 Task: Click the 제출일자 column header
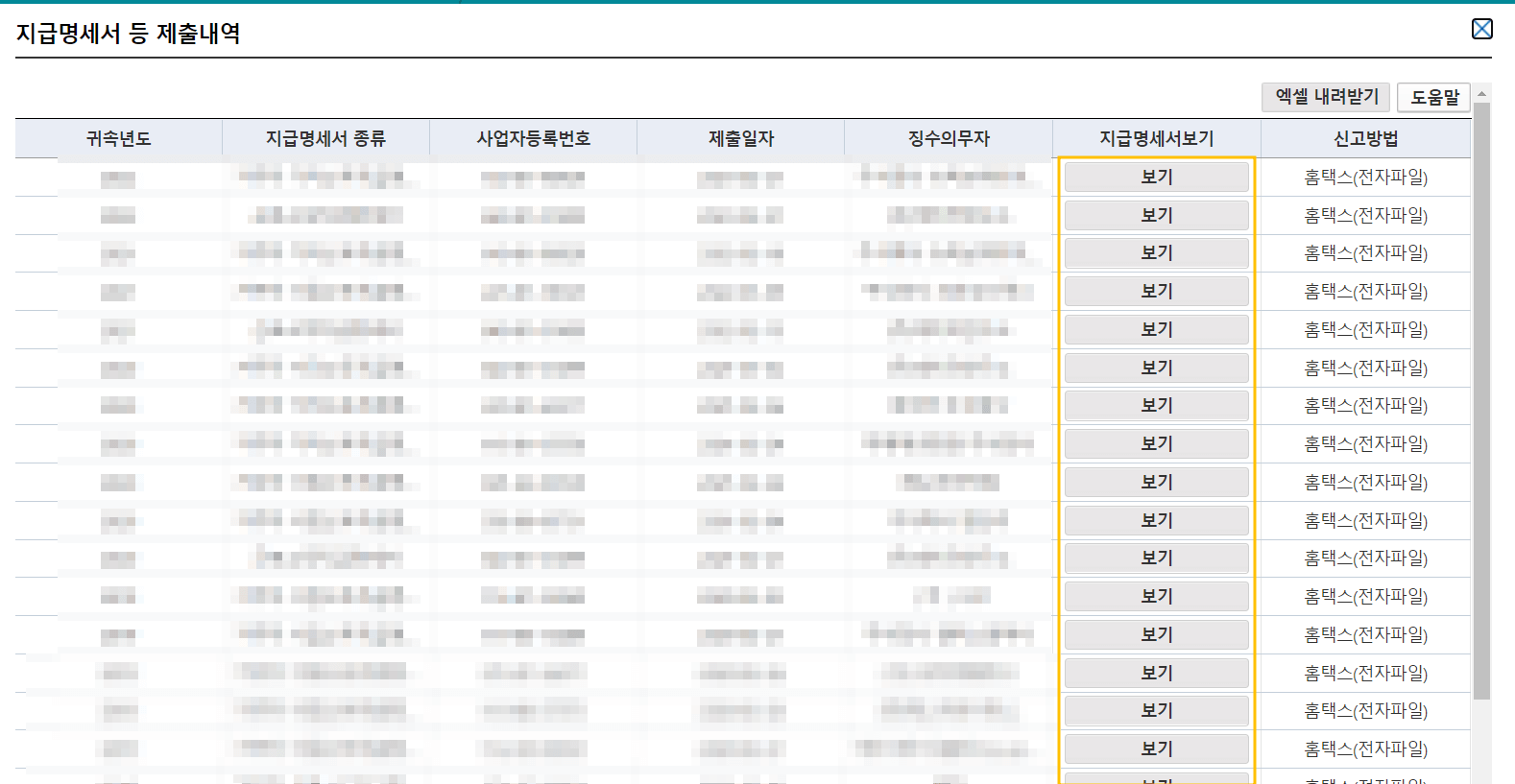click(x=740, y=139)
